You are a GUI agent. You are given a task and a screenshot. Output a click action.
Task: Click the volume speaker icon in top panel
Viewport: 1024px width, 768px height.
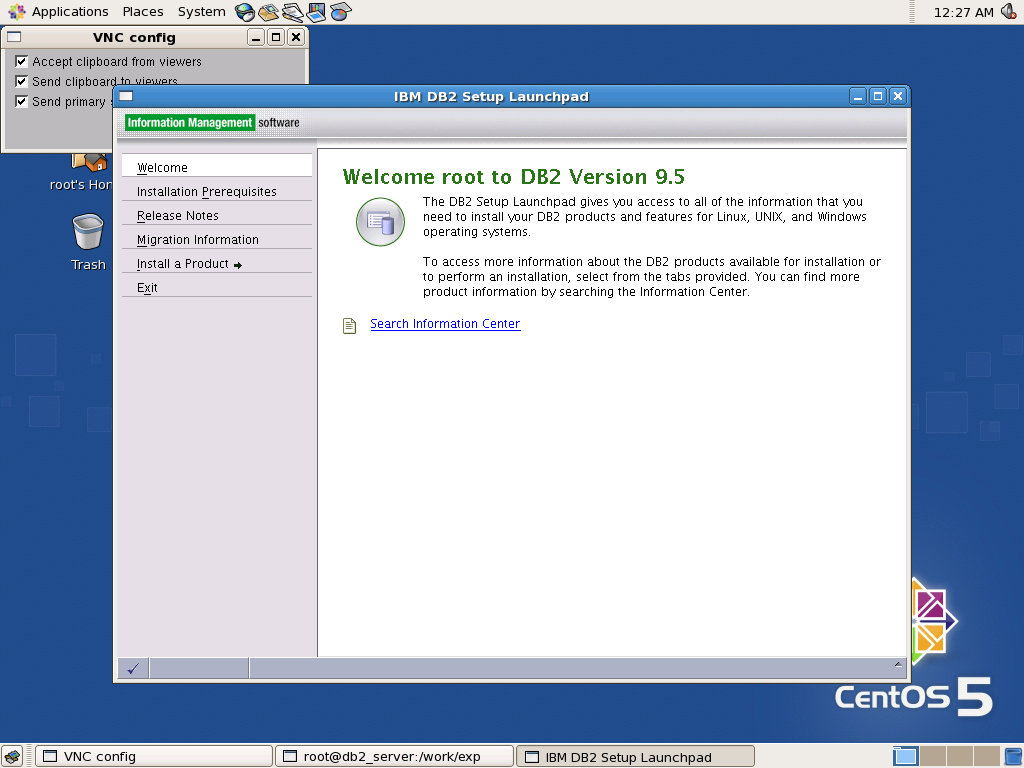(x=1009, y=11)
